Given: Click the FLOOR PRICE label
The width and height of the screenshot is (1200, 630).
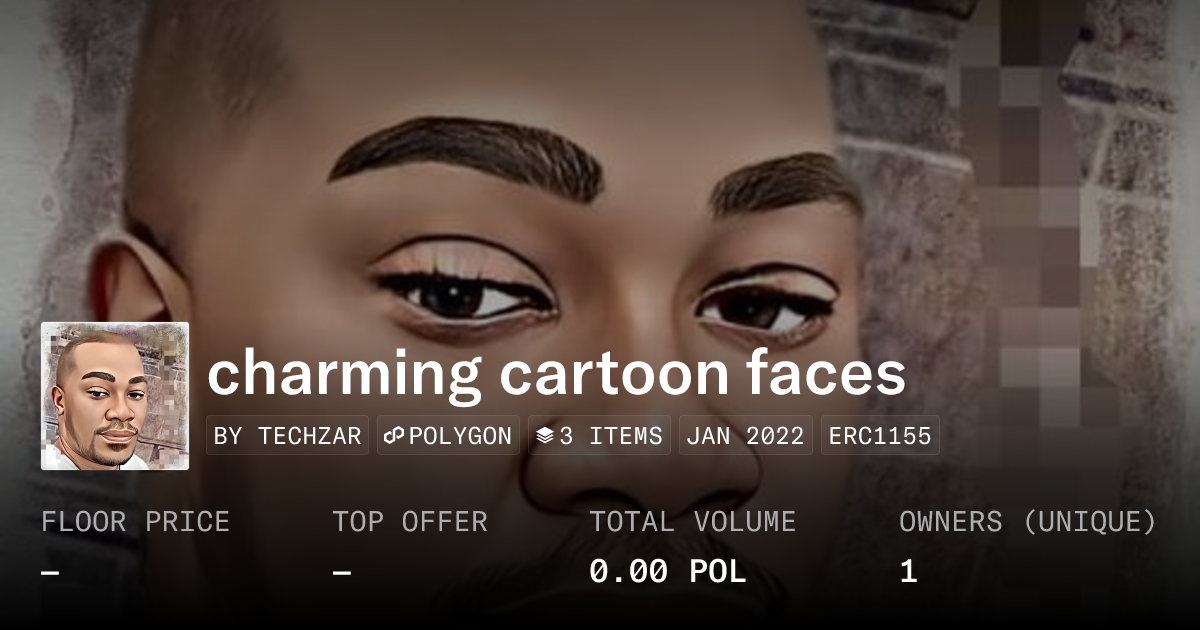Looking at the screenshot, I should point(135,522).
